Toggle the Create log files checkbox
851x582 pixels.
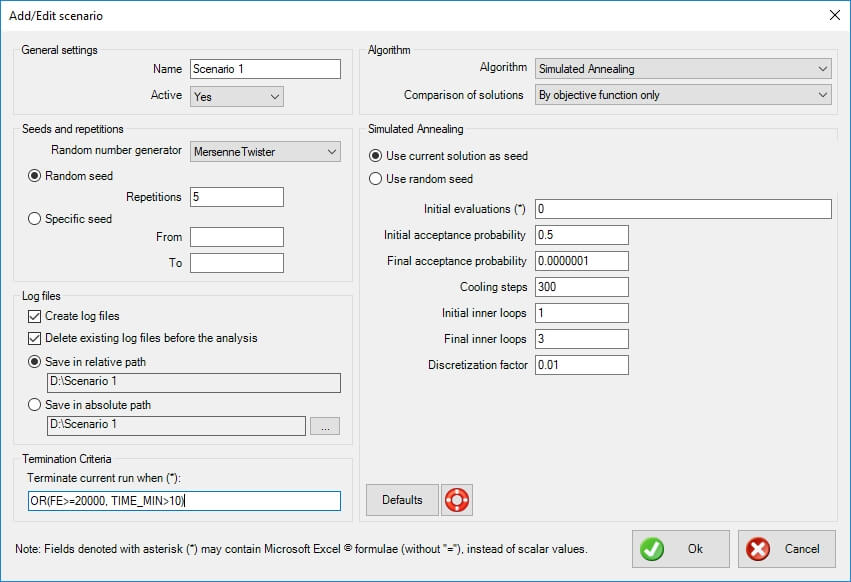pos(35,316)
